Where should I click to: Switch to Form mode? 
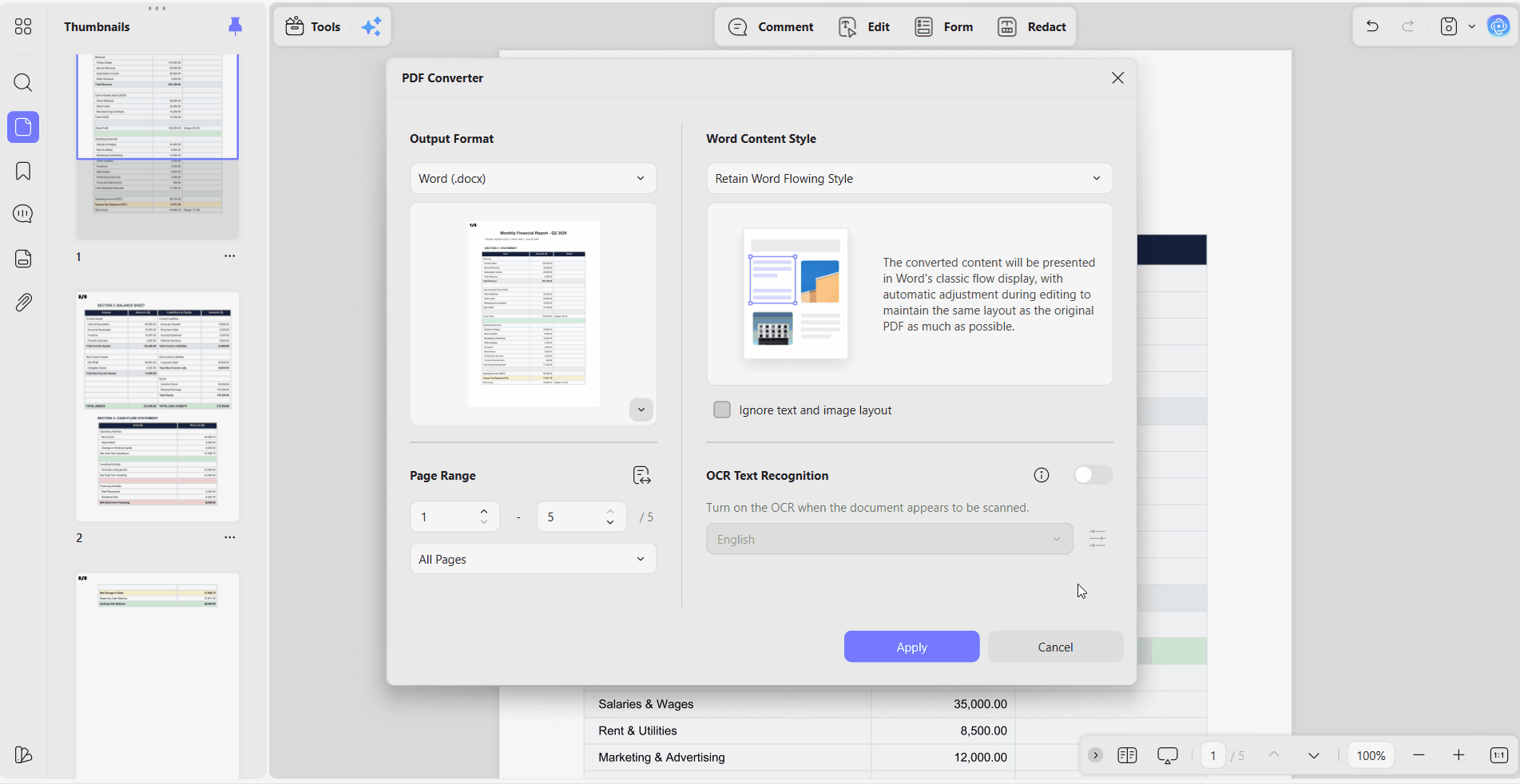coord(943,27)
